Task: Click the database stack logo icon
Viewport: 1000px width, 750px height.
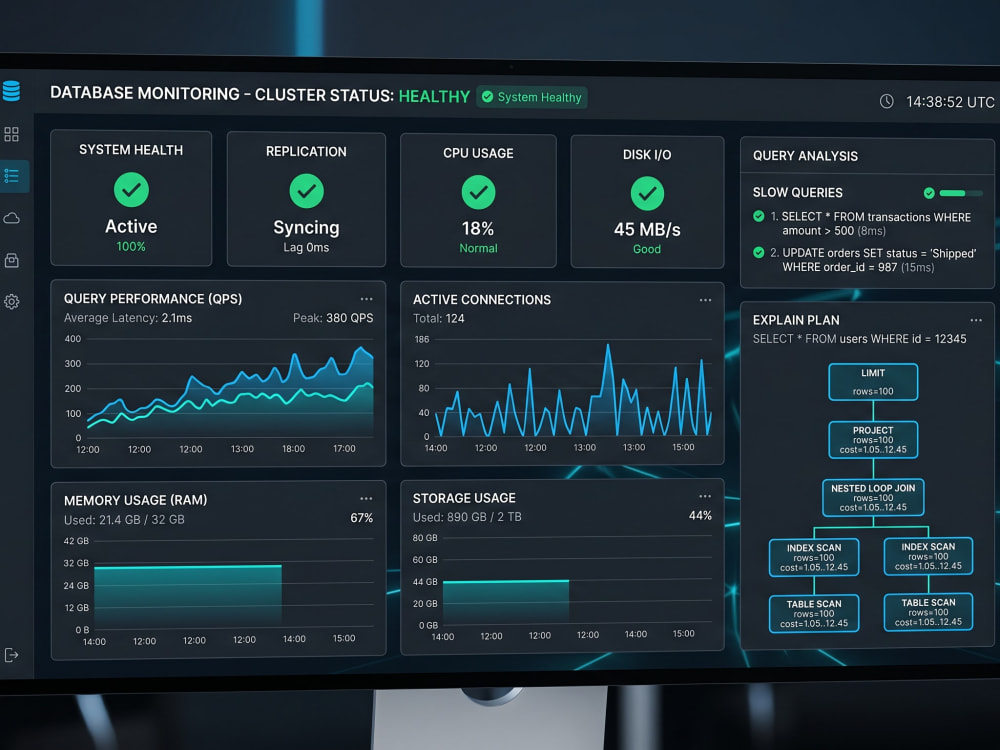Action: tap(11, 91)
